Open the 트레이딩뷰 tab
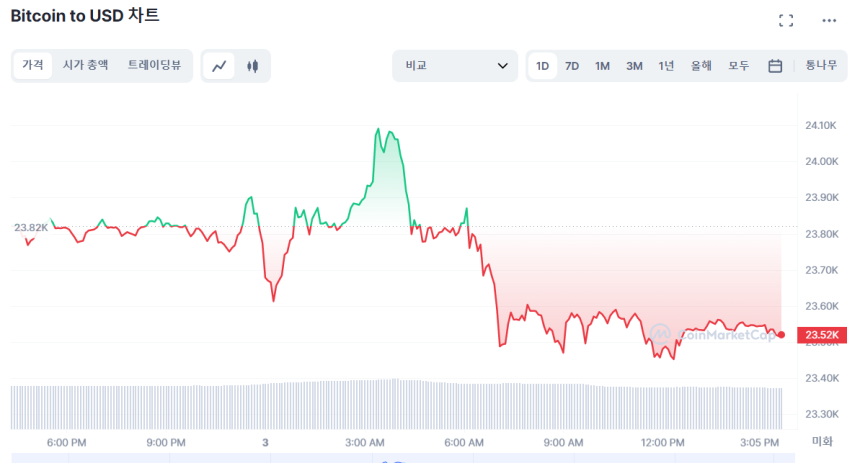Image resolution: width=860 pixels, height=463 pixels. tap(154, 65)
